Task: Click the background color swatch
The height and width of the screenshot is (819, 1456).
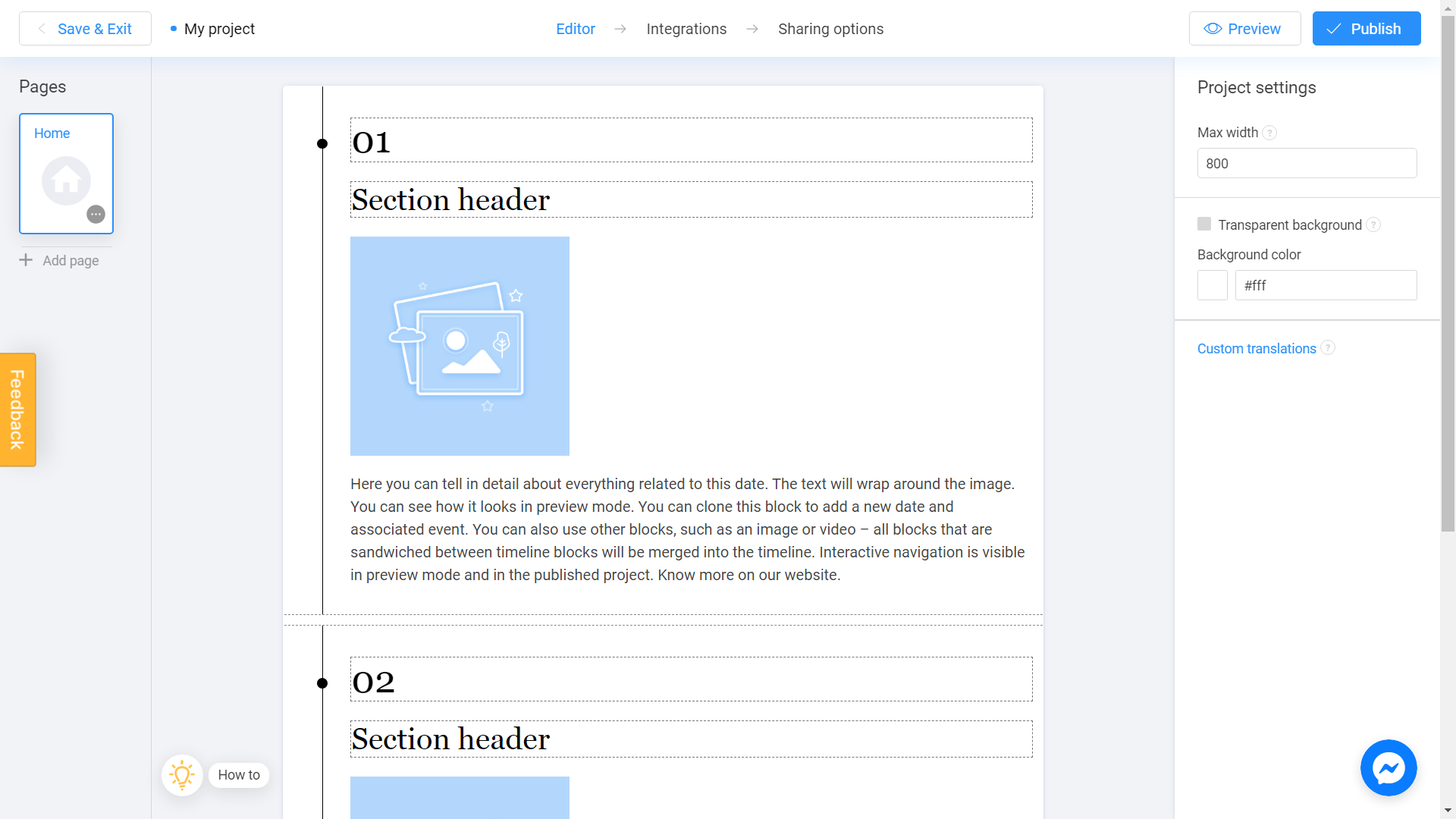Action: coord(1212,285)
